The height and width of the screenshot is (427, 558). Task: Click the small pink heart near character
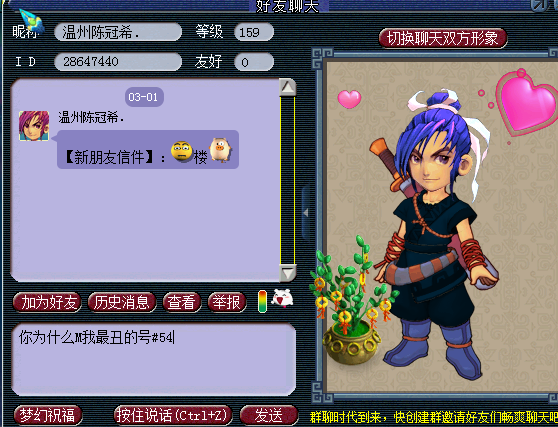349,99
